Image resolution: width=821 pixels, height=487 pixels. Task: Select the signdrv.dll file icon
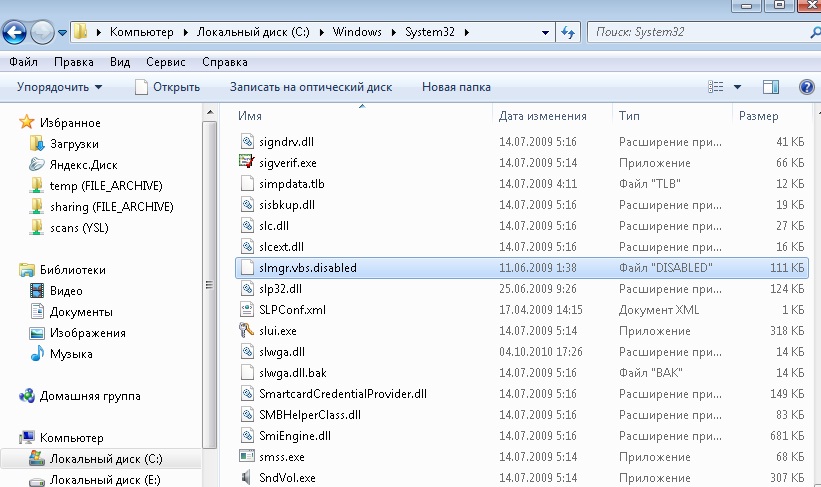coord(247,141)
